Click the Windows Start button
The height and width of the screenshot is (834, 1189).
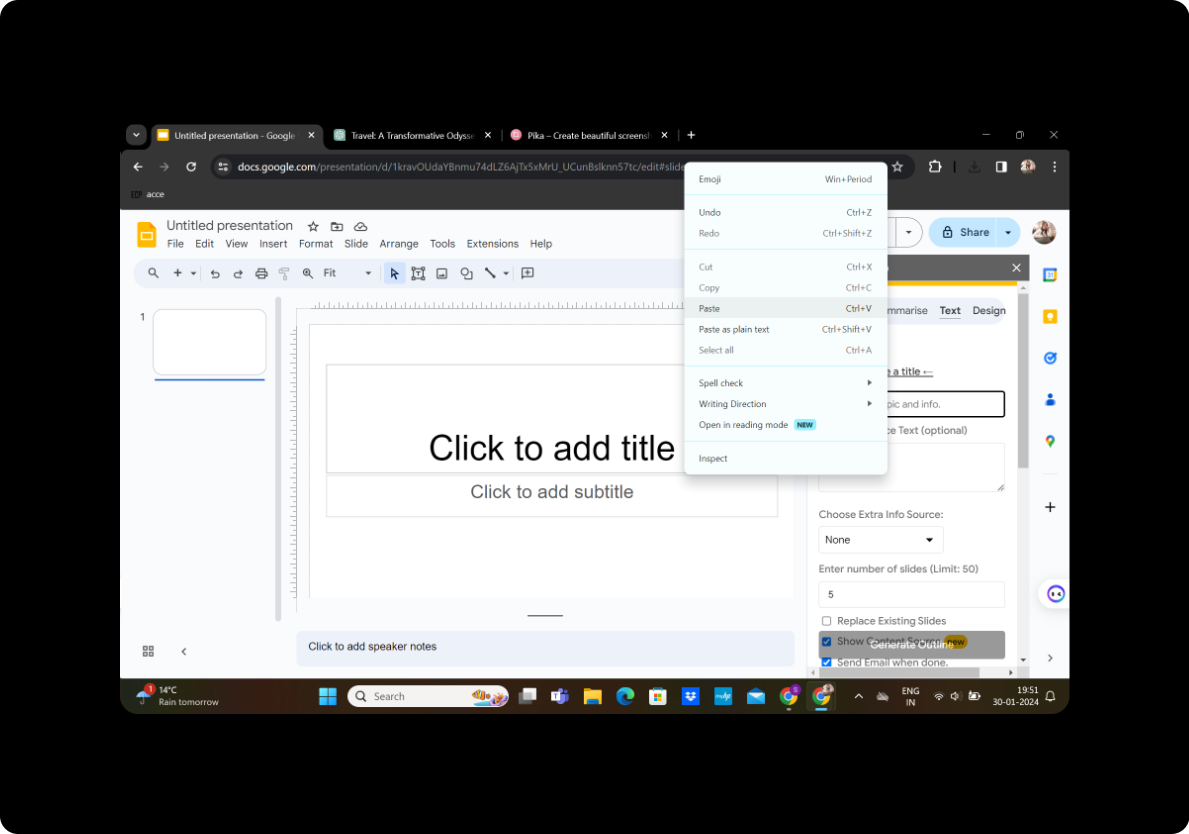coord(328,696)
